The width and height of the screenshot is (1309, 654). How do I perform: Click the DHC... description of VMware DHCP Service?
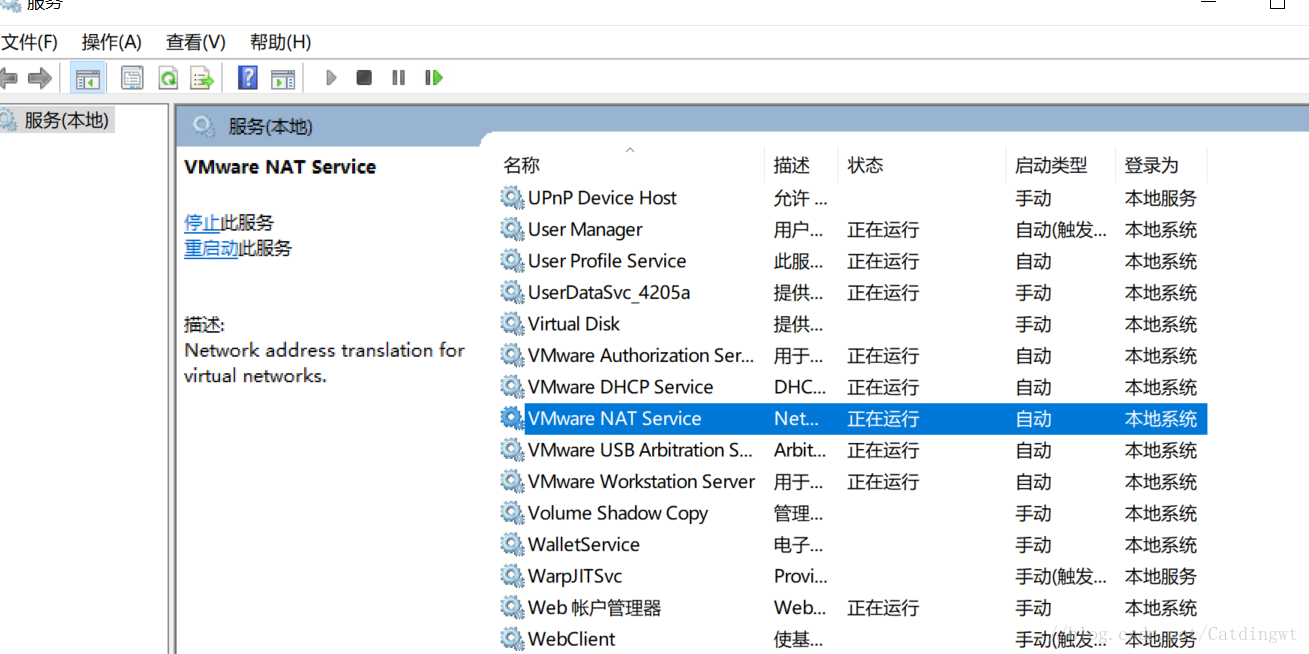pos(800,387)
